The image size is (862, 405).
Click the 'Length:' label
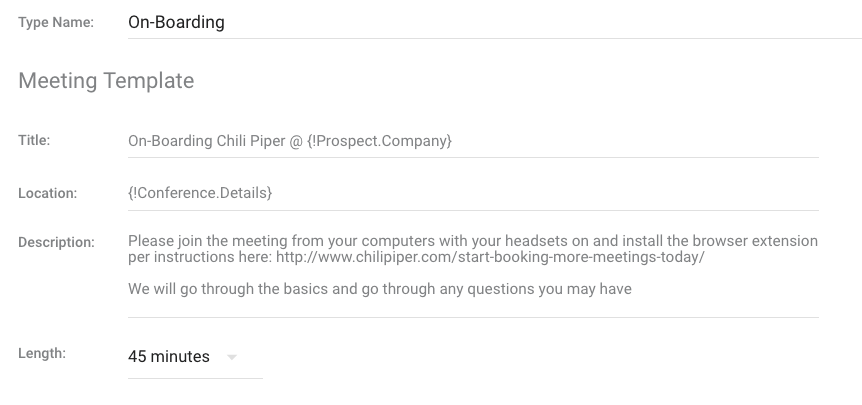(42, 353)
